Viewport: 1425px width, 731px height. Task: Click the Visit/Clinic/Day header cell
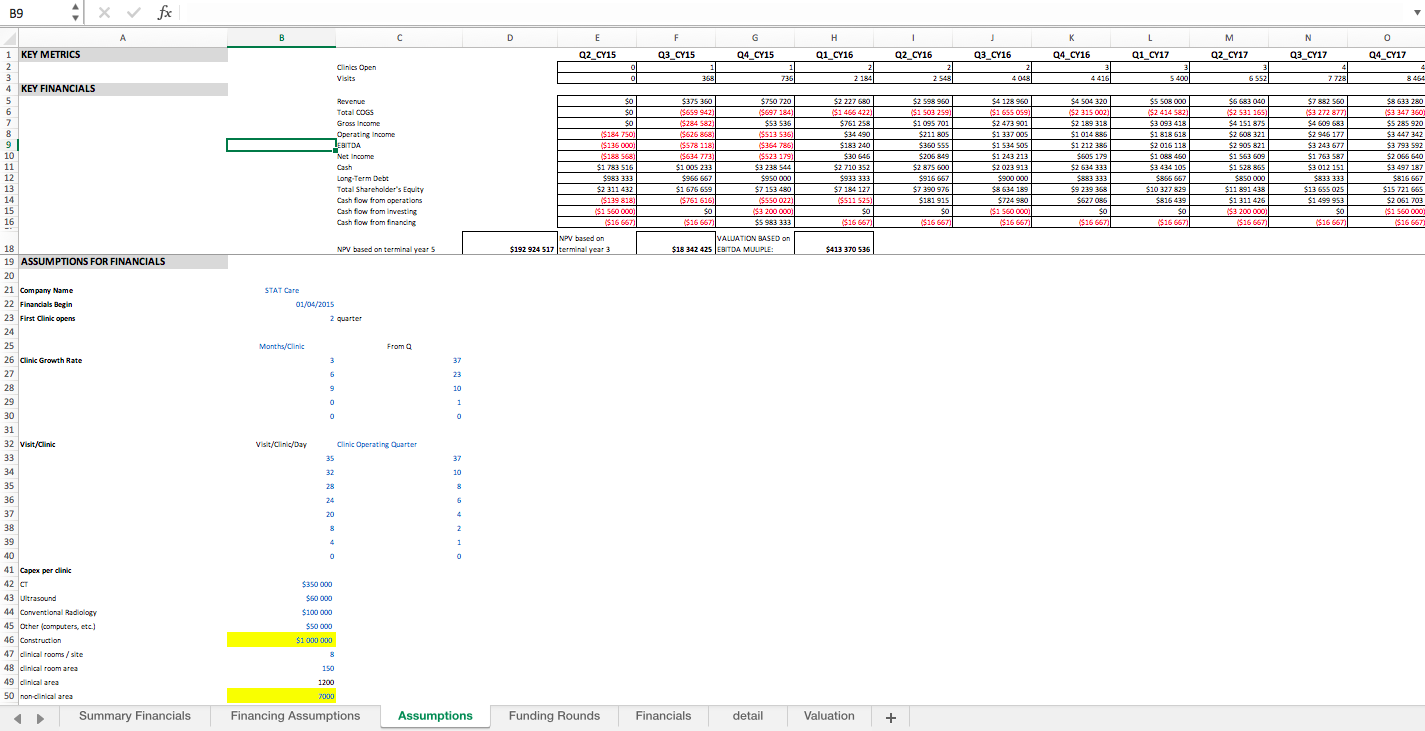point(281,444)
